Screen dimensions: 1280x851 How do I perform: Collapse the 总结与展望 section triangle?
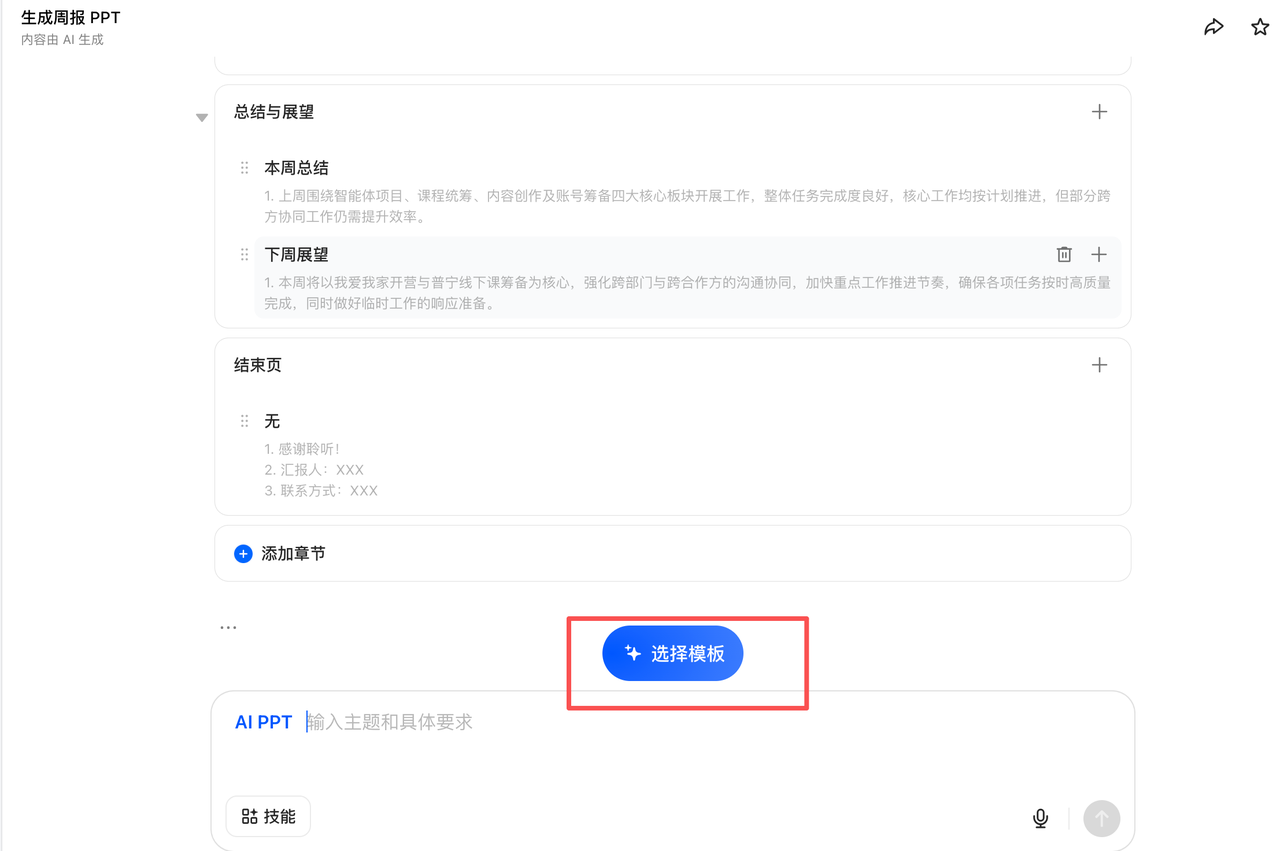(x=202, y=118)
